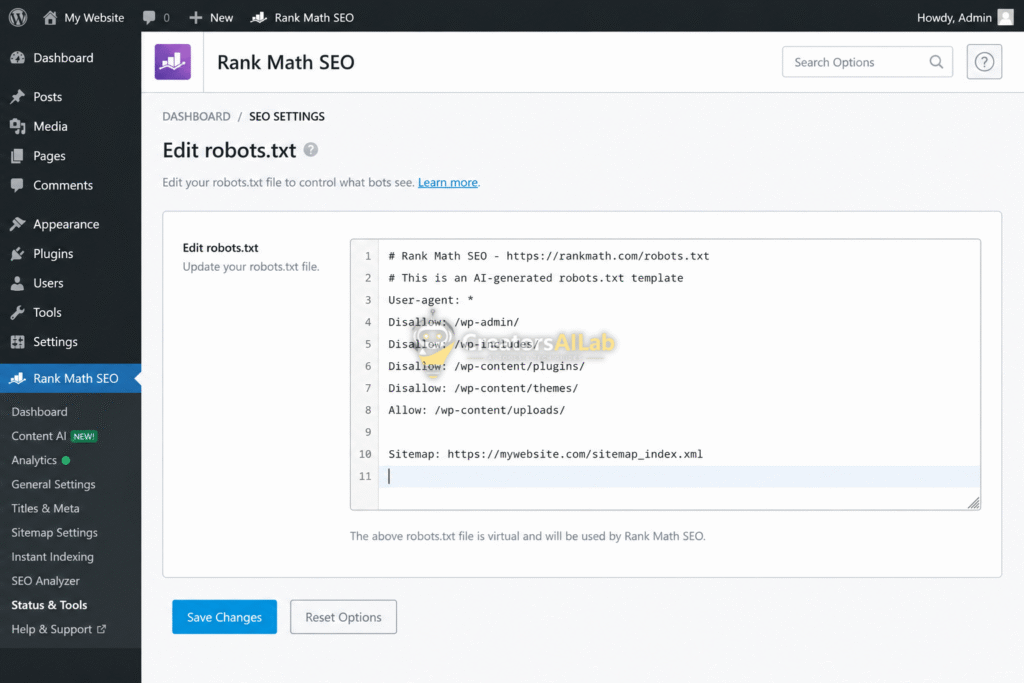Open Content AI submenu item
The image size is (1024, 683).
39,436
